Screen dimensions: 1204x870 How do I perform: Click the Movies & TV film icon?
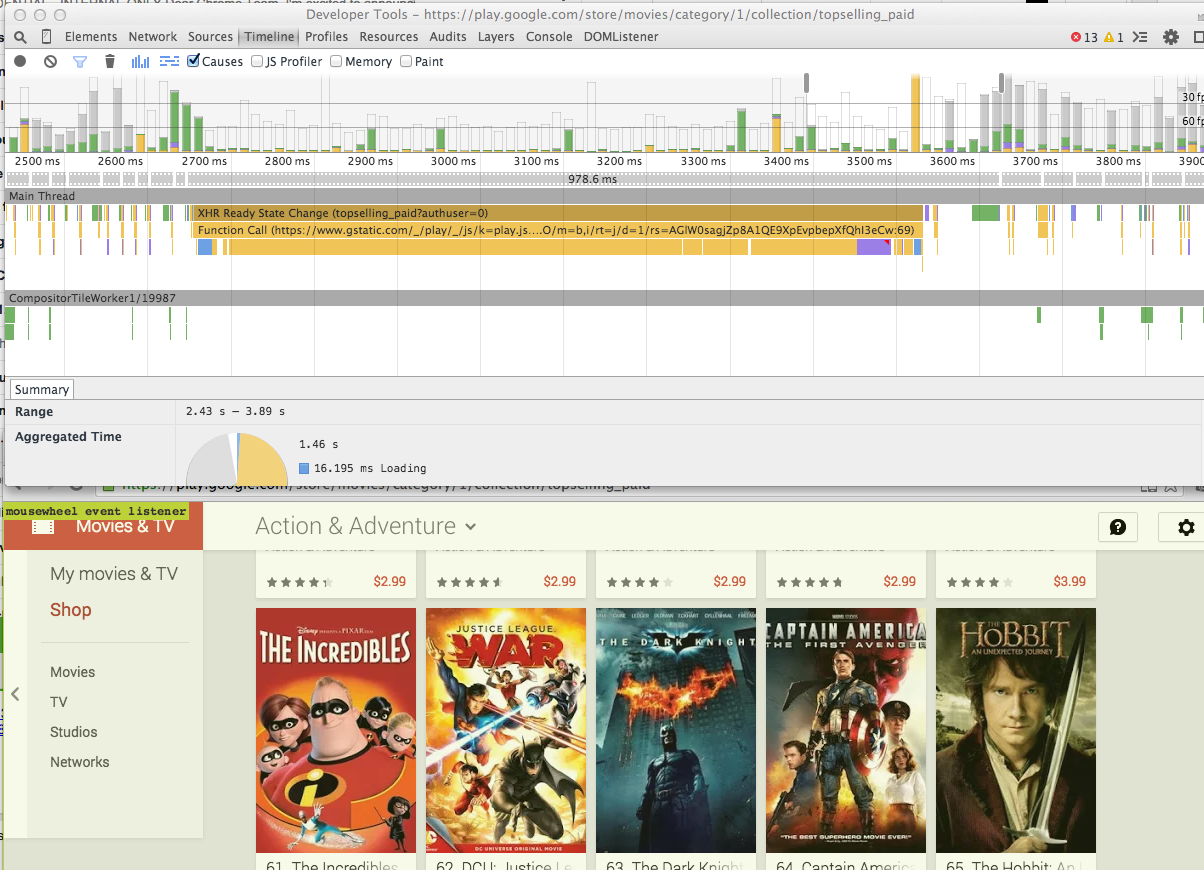(x=43, y=526)
